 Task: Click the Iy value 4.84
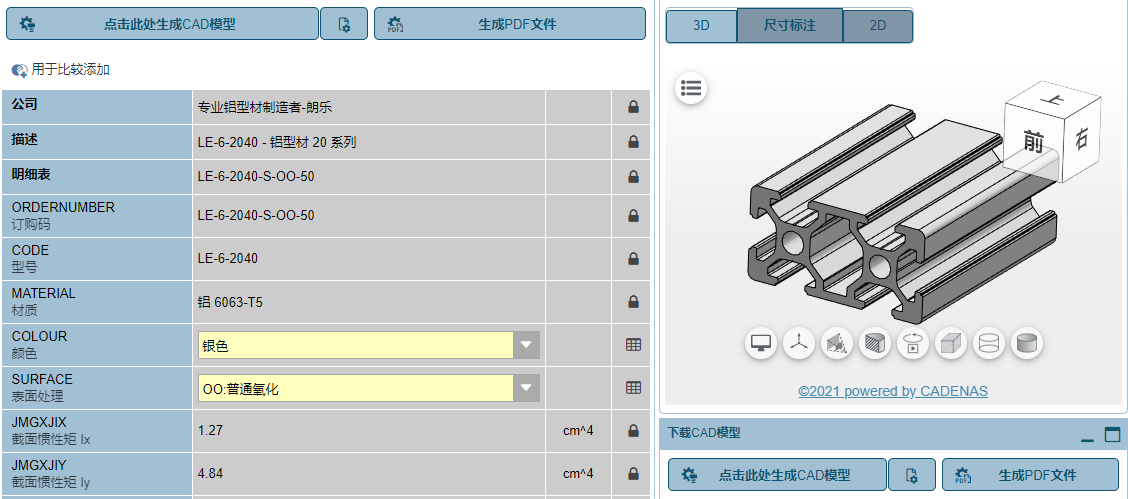[x=210, y=473]
